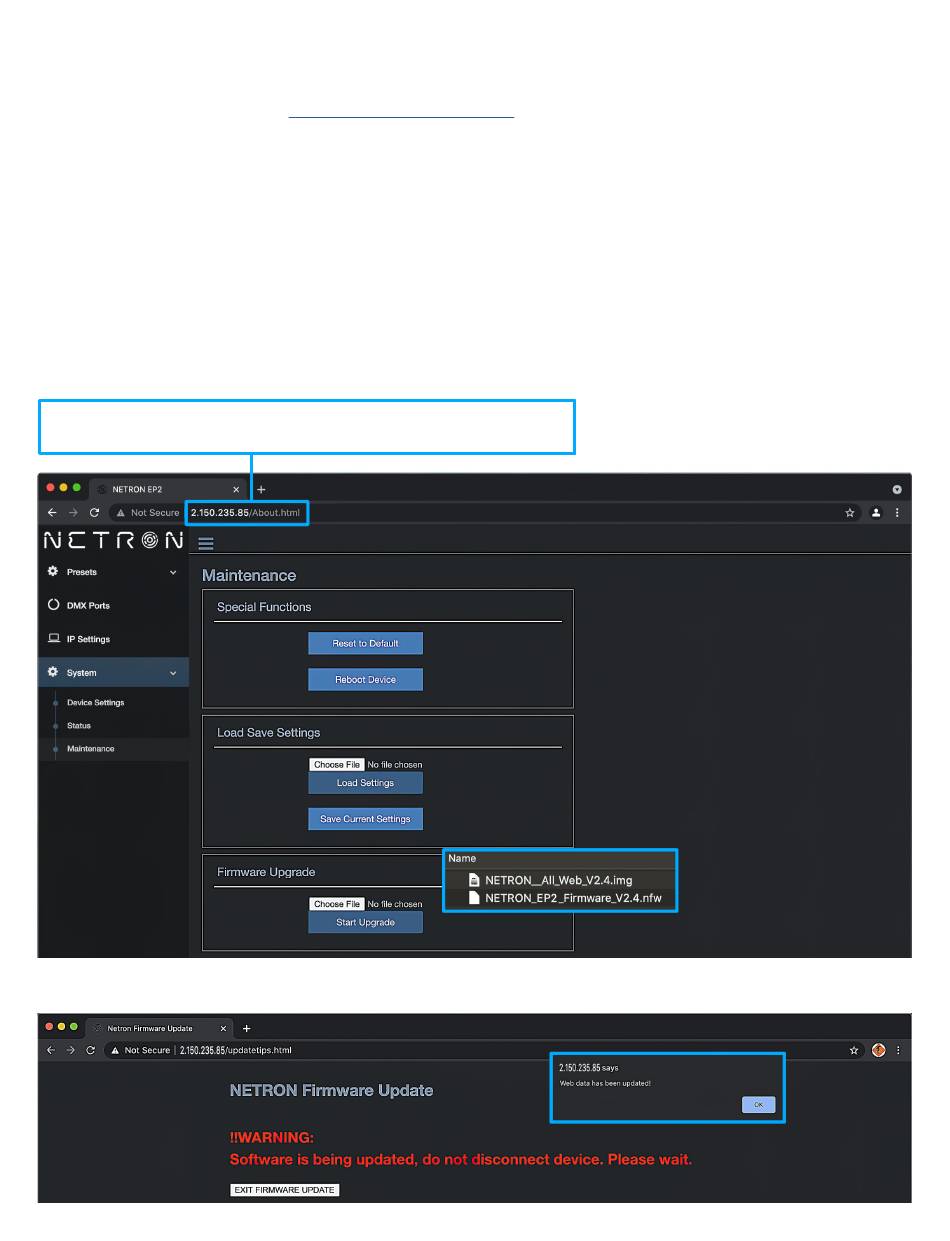Viewport: 950px width, 1241px height.
Task: Reload the NETRON EP2 About.html page
Action: (94, 512)
